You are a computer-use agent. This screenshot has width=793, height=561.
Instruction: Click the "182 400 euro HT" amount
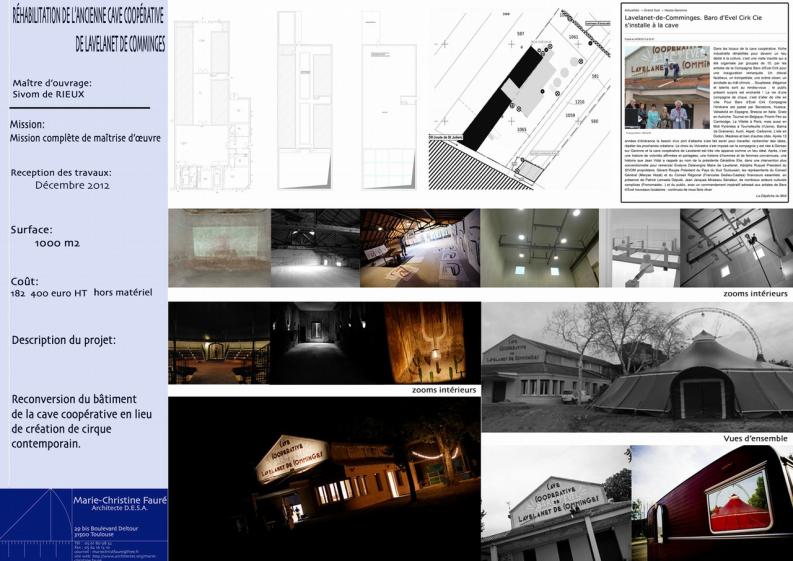[x=49, y=293]
